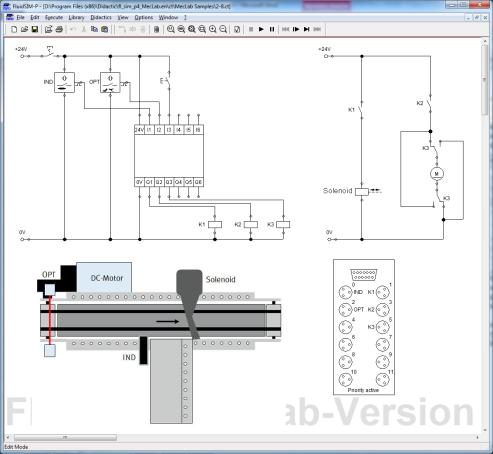This screenshot has width=493, height=454.
Task: Start simulation with the Play button
Action: click(261, 29)
